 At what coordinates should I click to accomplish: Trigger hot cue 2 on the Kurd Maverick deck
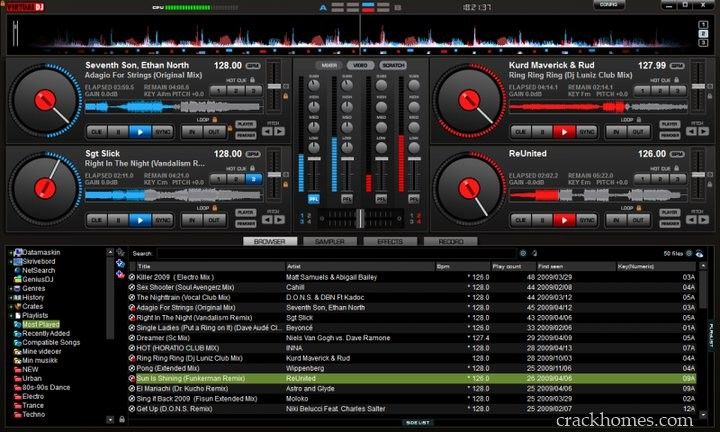(x=660, y=91)
